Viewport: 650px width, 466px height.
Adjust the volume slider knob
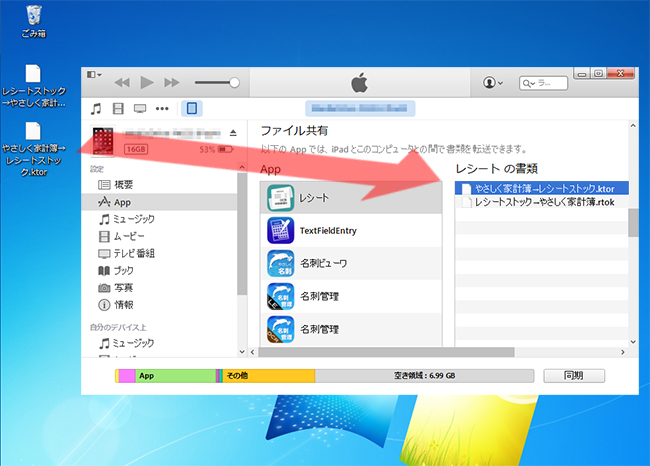(234, 83)
